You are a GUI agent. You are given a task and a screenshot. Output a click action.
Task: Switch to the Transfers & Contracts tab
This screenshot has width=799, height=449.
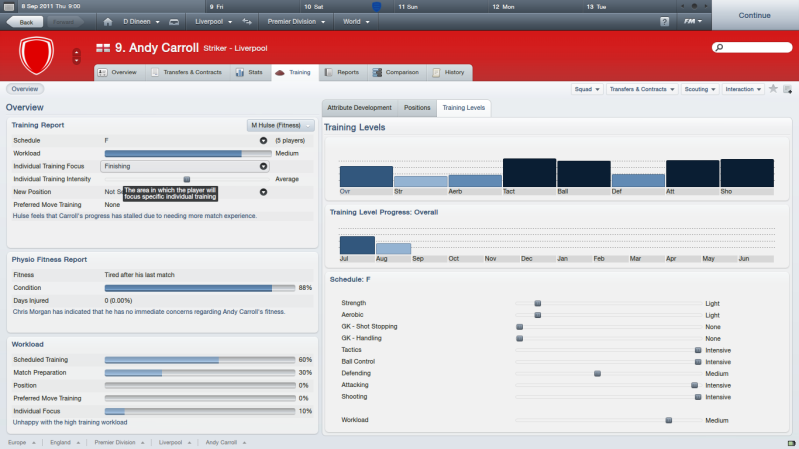187,72
